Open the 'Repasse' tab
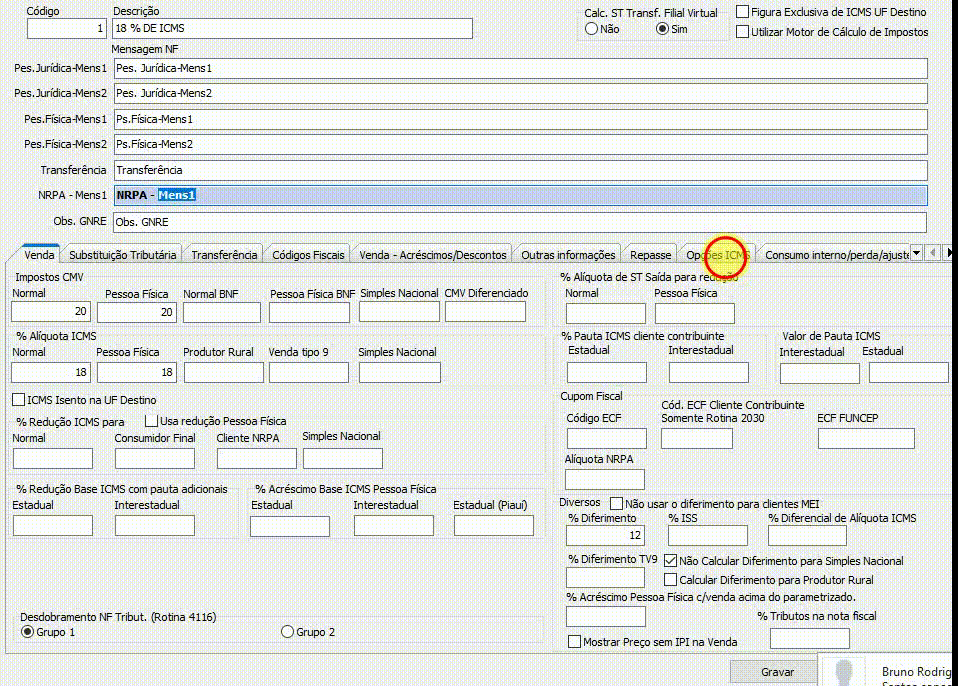The width and height of the screenshot is (958, 686). pyautogui.click(x=650, y=255)
